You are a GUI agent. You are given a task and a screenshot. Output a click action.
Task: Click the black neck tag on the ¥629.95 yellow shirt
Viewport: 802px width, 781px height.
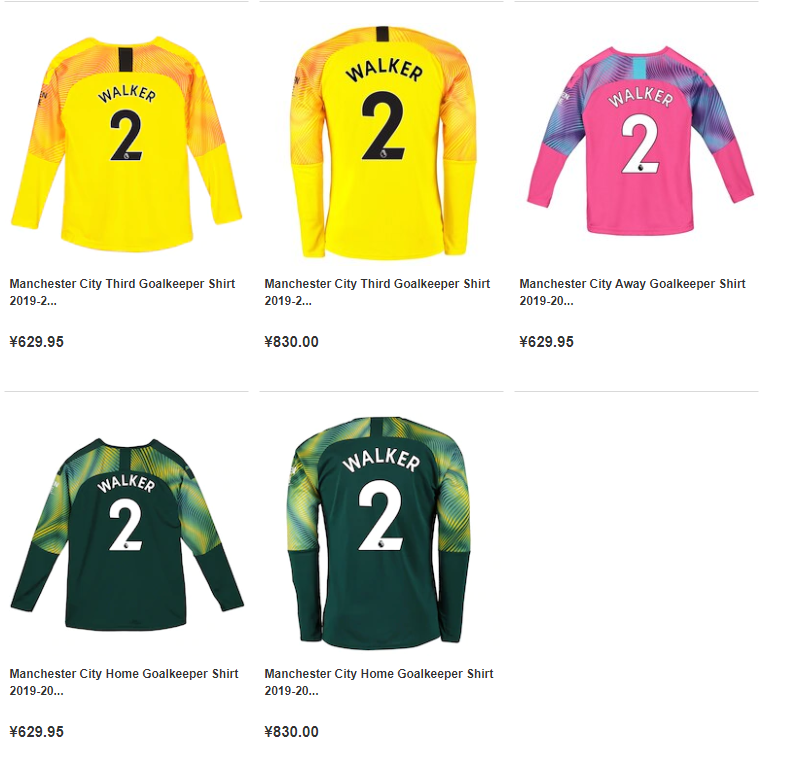[x=125, y=59]
